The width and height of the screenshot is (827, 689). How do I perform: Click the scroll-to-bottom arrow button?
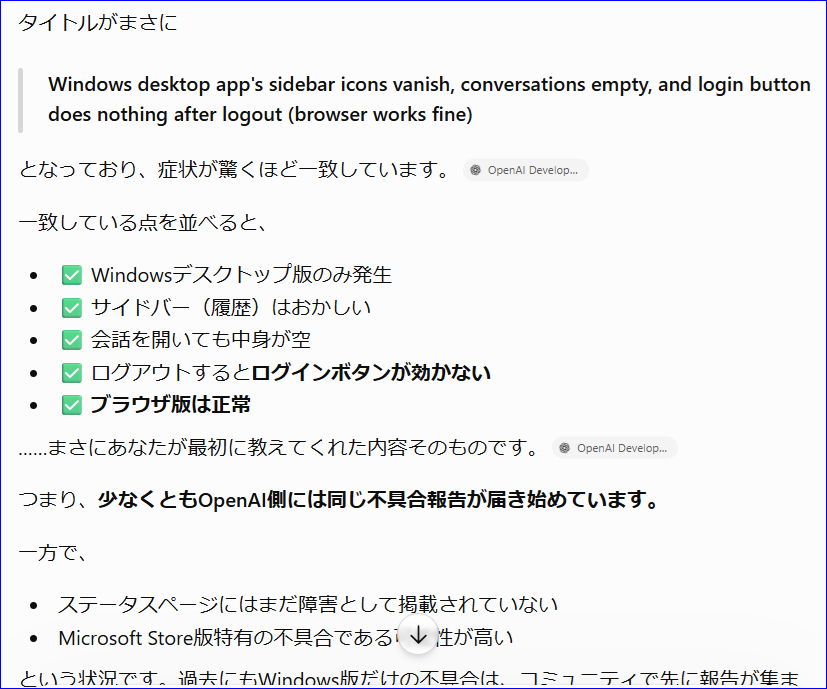(418, 635)
